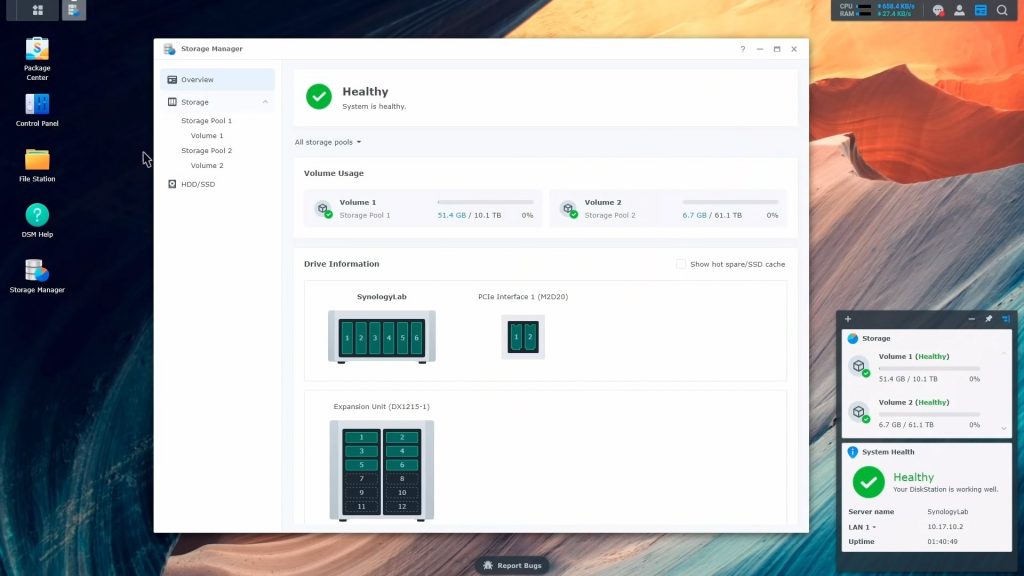Enable Show hot spare/SSD cache checkbox
Viewport: 1024px width, 576px height.
tap(681, 264)
